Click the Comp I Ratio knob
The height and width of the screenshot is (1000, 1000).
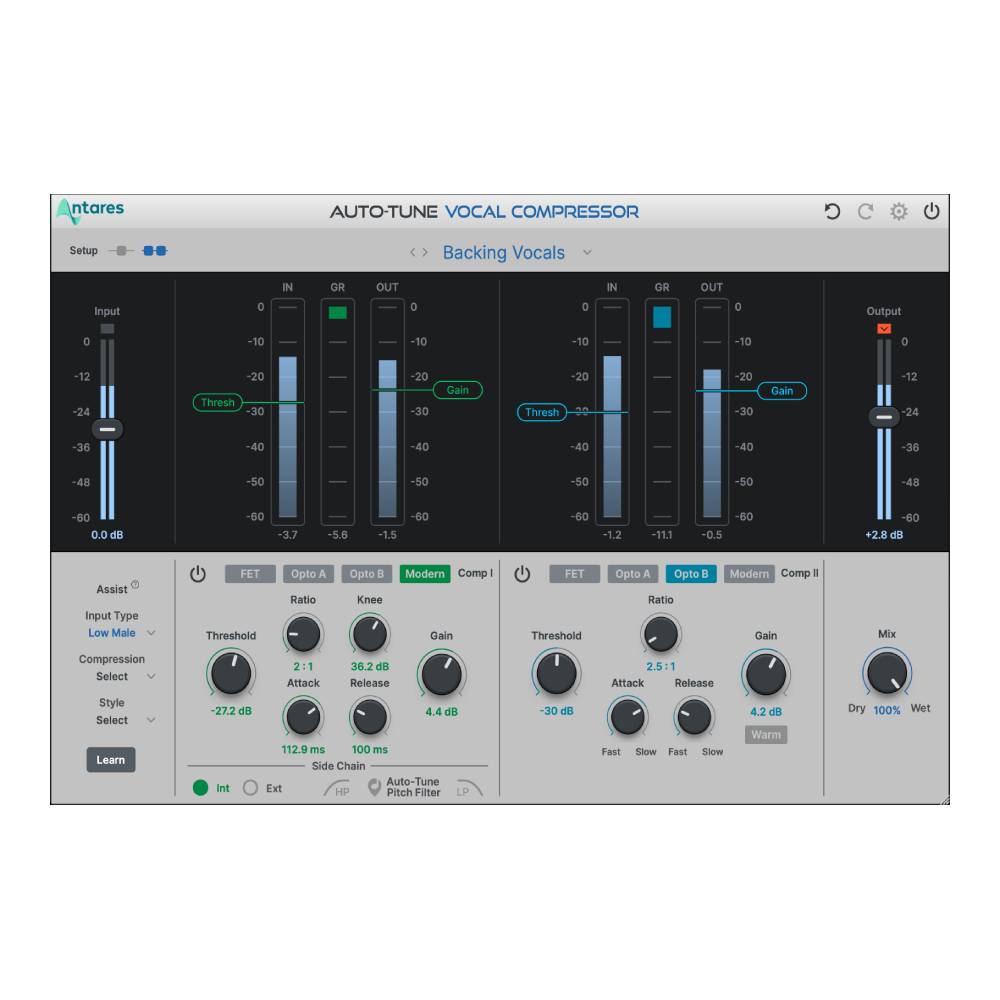click(303, 634)
